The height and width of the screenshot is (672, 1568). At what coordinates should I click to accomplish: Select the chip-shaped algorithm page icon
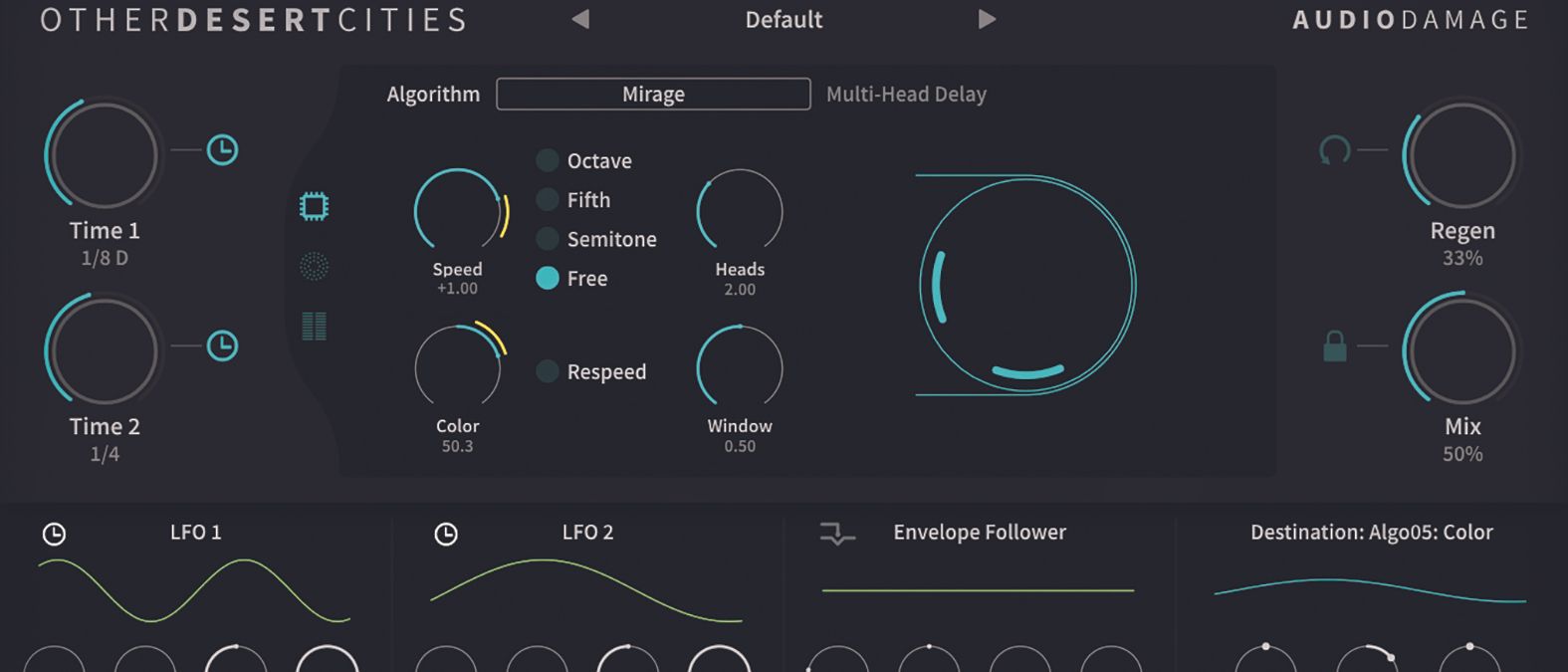(x=314, y=206)
